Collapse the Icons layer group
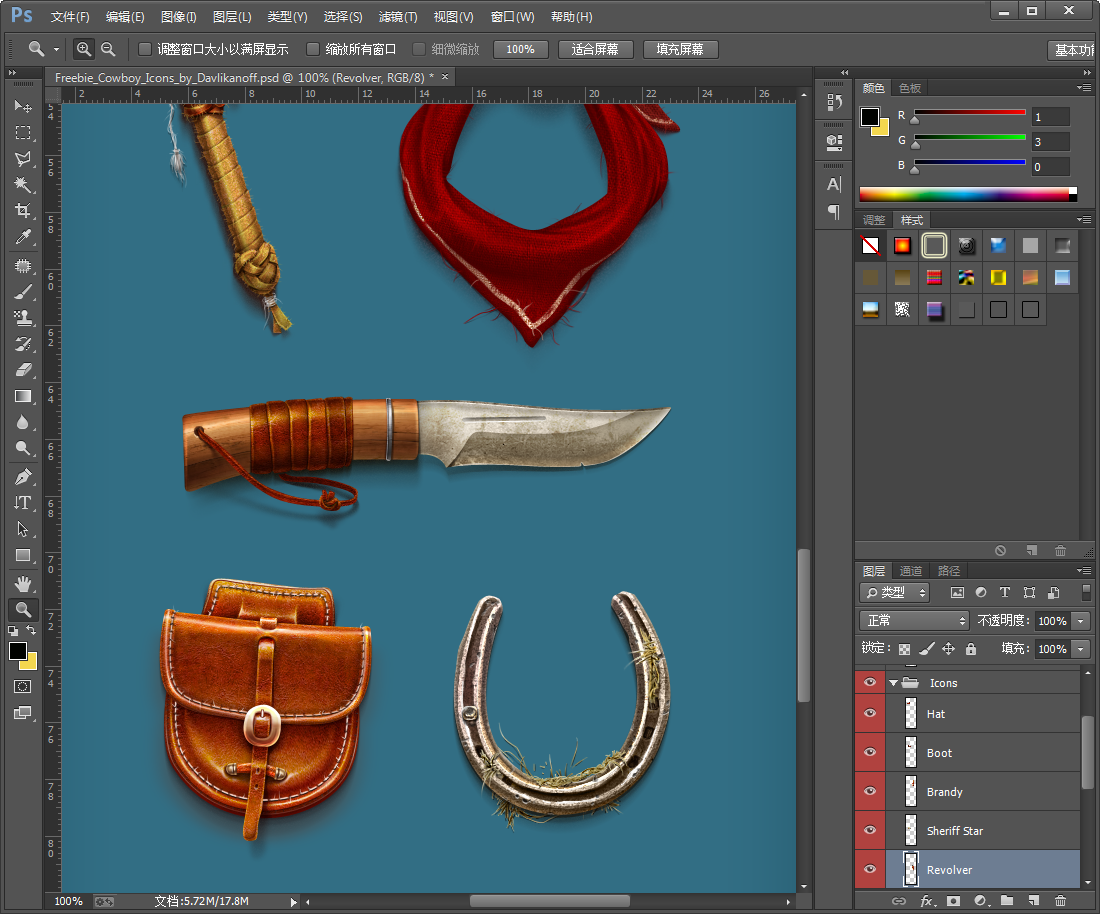 point(893,683)
